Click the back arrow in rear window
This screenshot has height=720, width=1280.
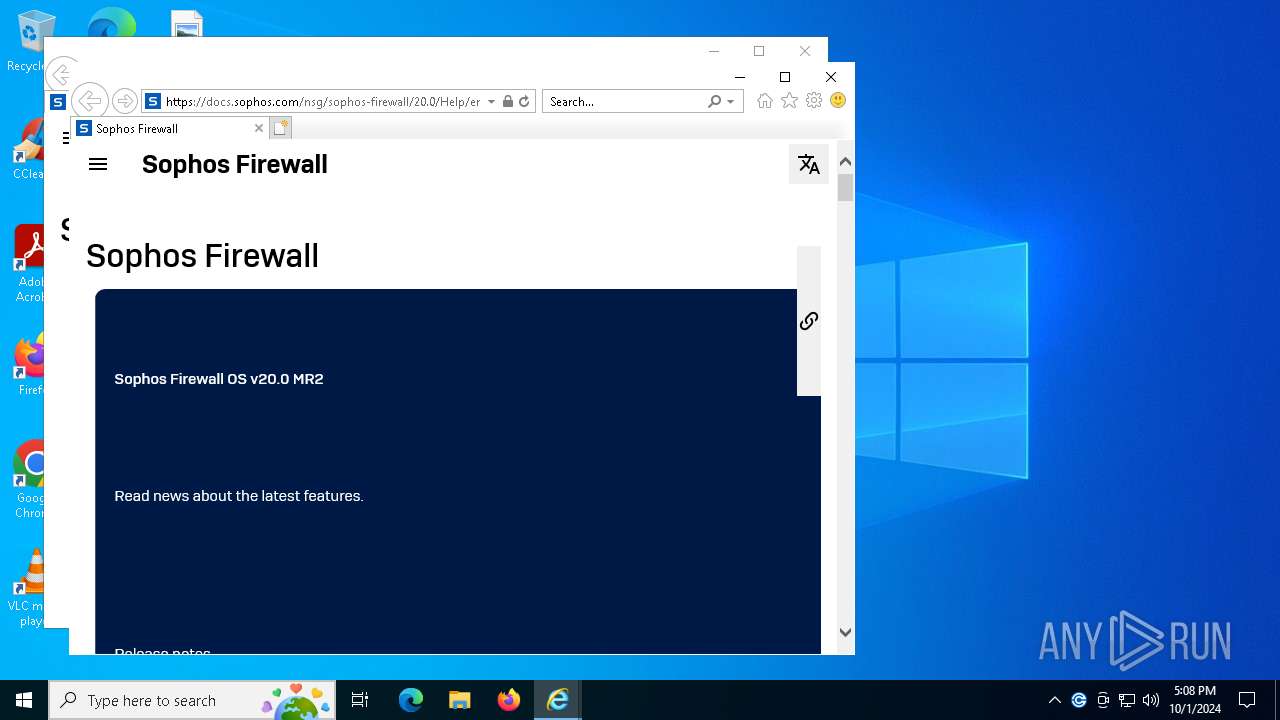point(60,73)
